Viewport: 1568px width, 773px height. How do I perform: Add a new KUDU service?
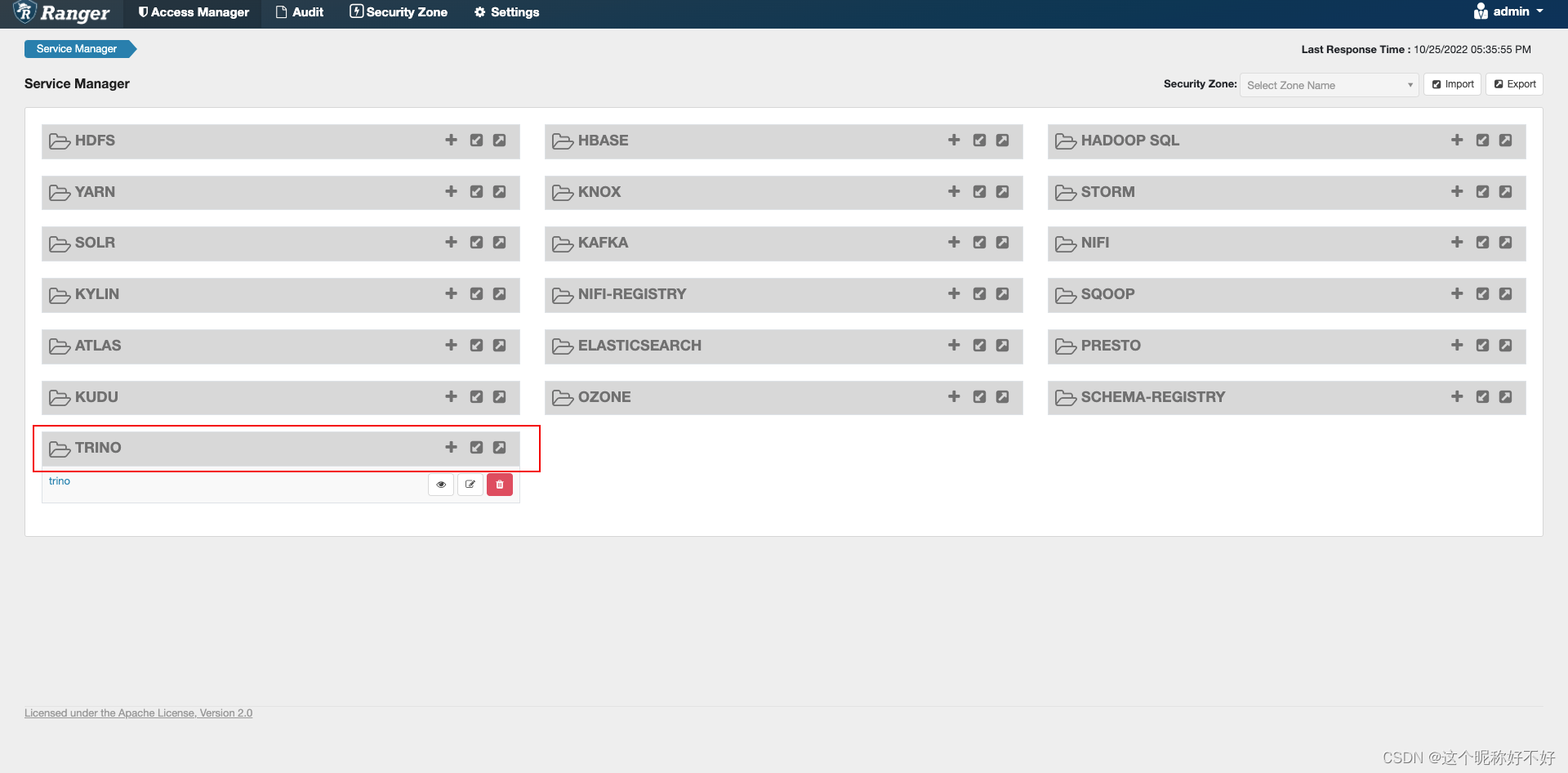451,396
